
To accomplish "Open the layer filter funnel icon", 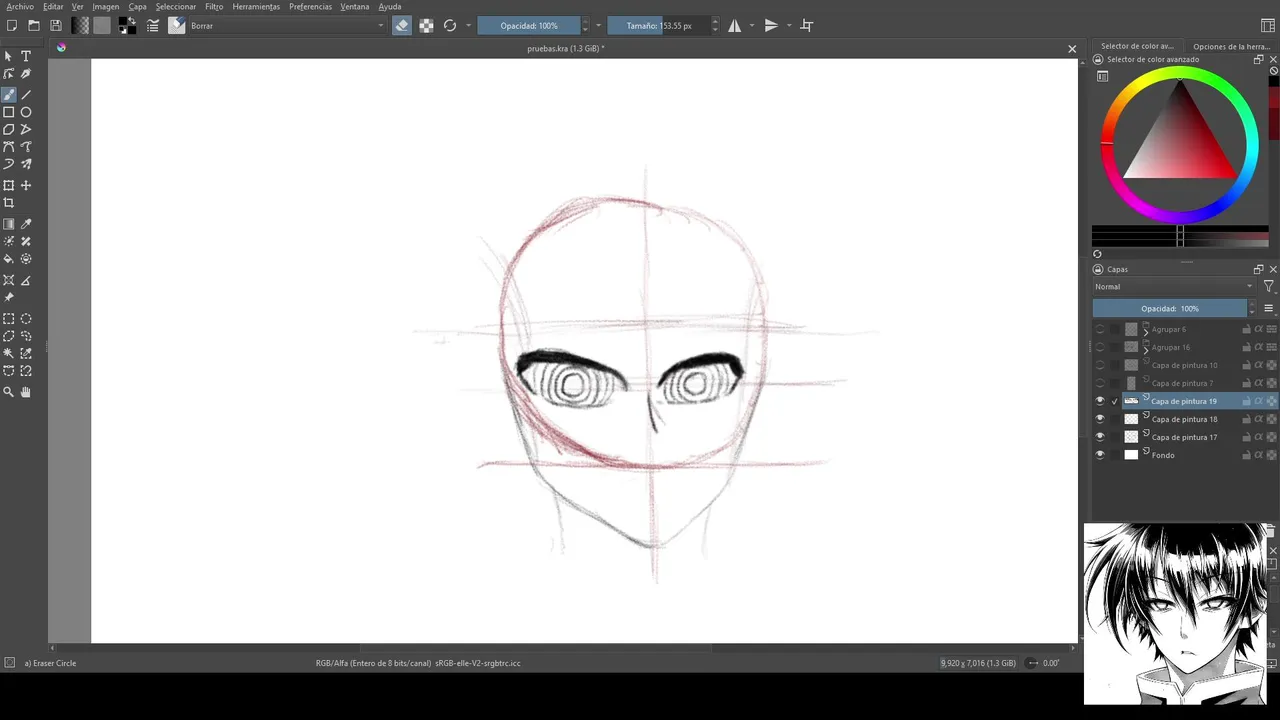I will (1269, 286).
